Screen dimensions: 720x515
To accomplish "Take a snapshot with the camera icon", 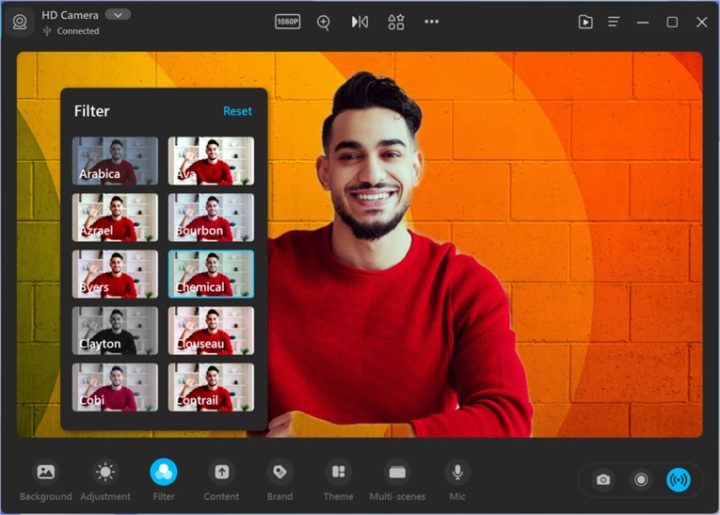I will [x=603, y=480].
